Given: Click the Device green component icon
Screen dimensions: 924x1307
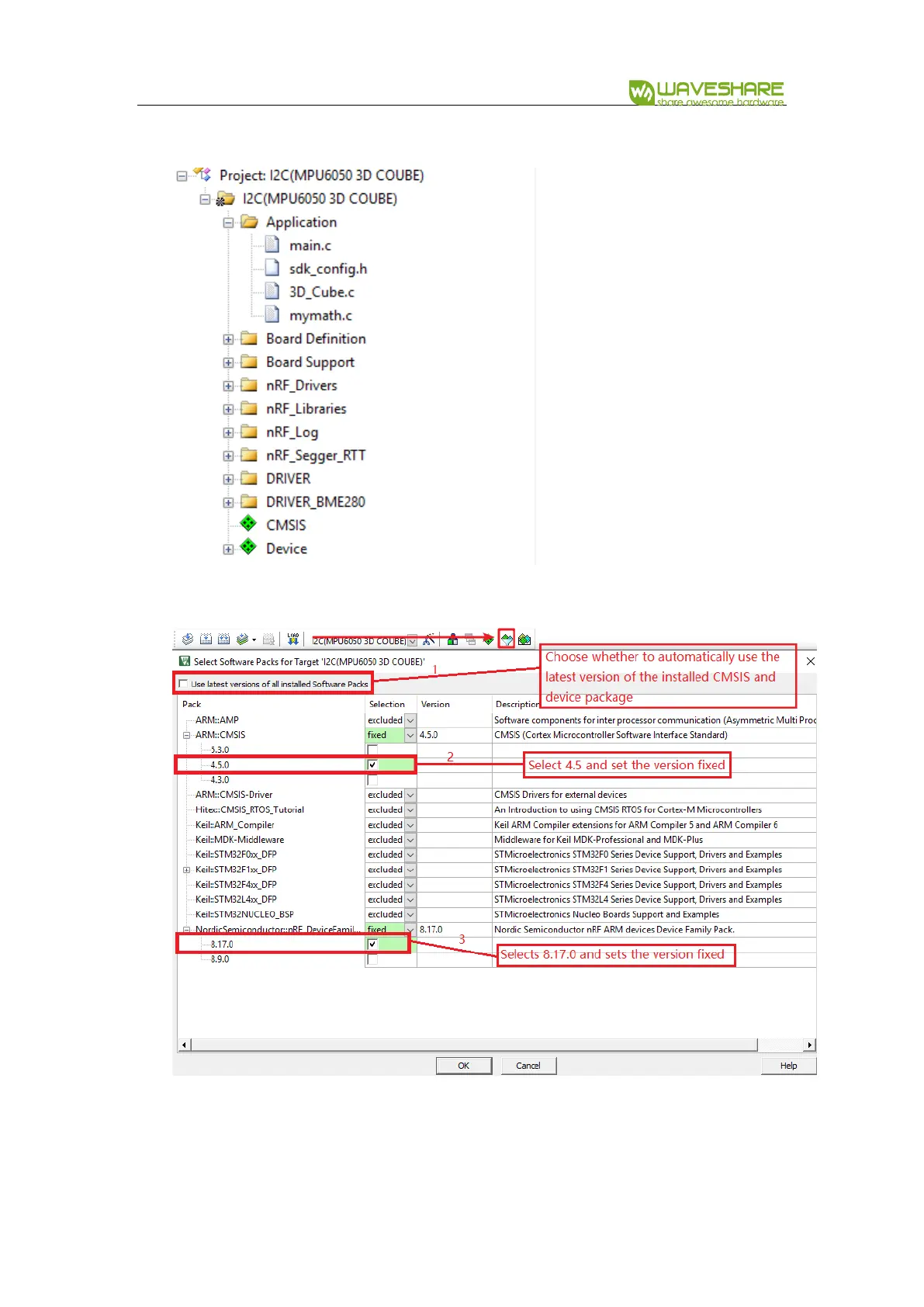Looking at the screenshot, I should point(248,547).
